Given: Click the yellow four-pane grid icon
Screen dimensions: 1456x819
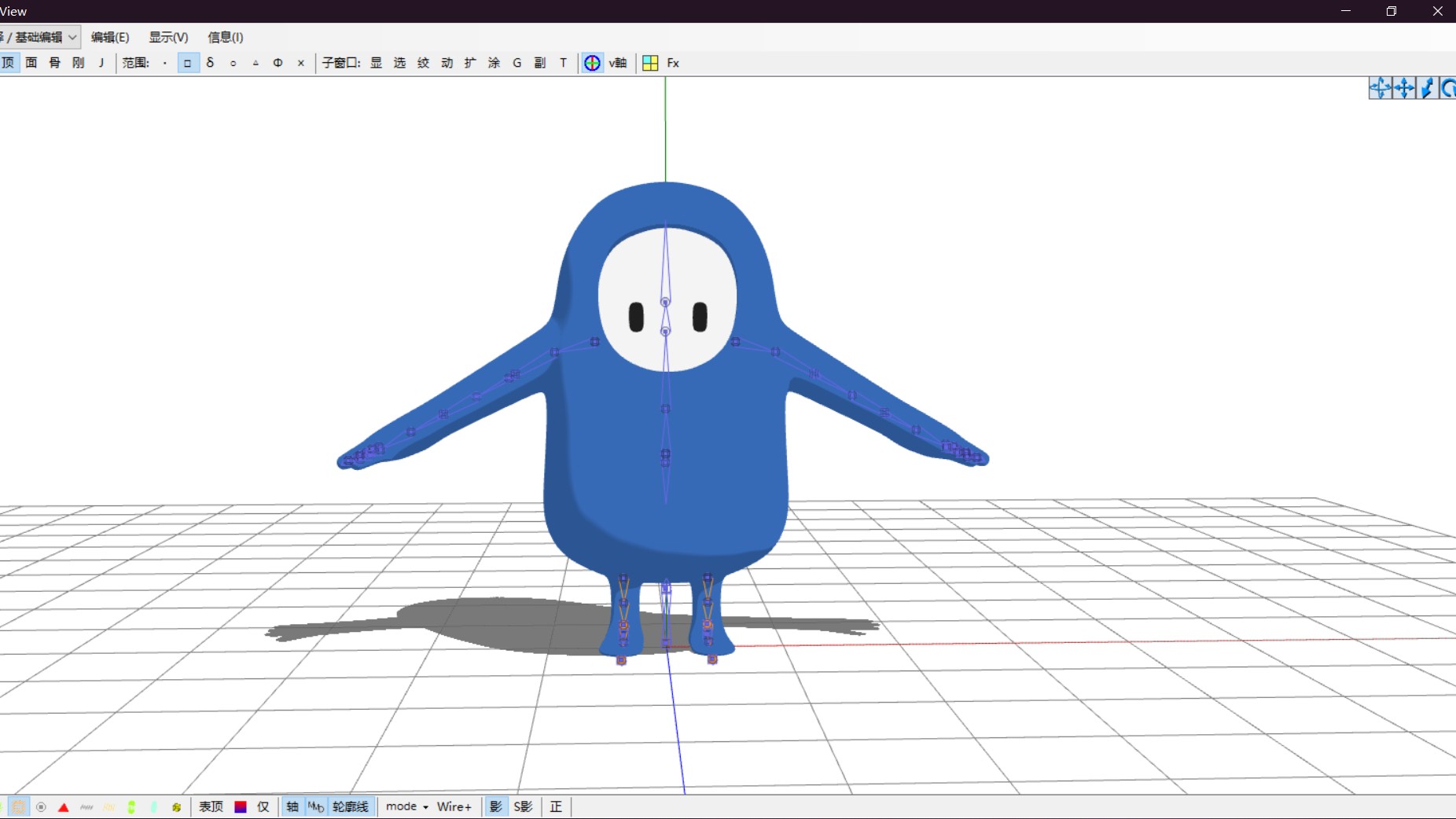Looking at the screenshot, I should pos(650,63).
